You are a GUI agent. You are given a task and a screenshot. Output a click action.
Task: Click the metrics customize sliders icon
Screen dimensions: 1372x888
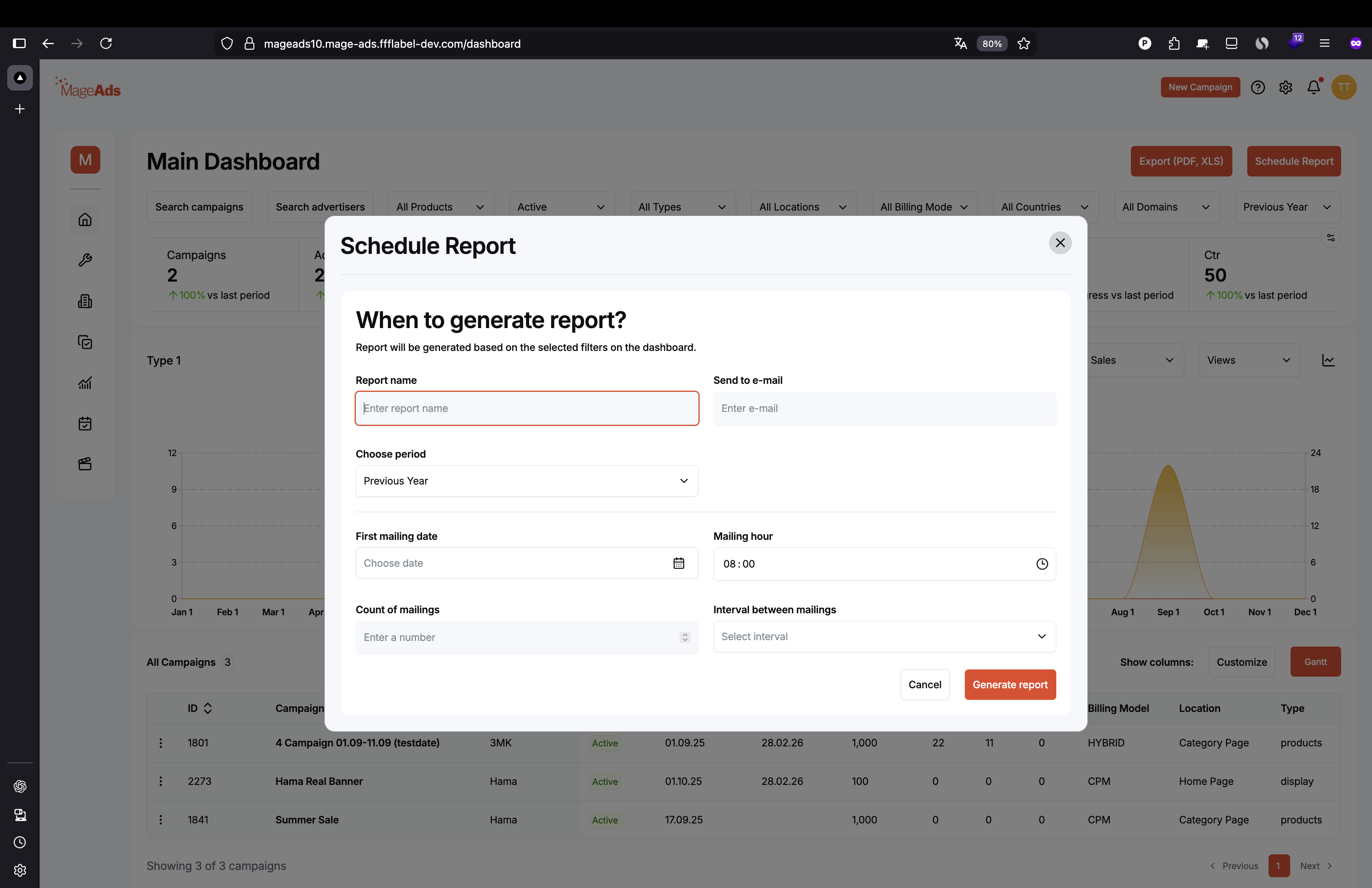1331,237
